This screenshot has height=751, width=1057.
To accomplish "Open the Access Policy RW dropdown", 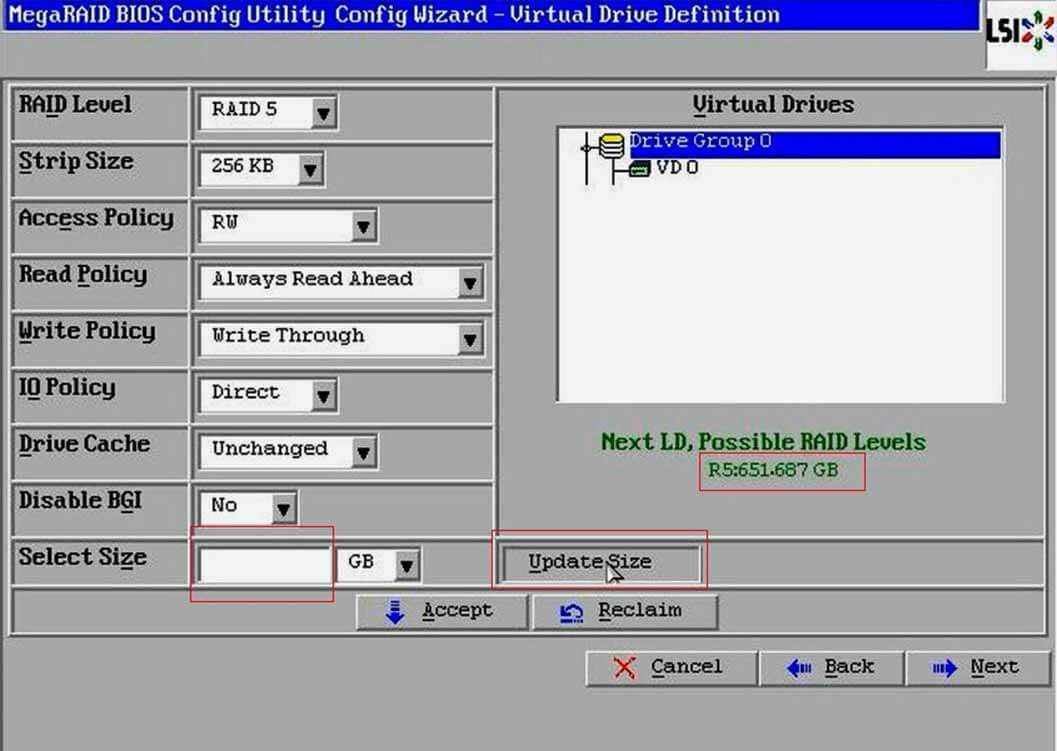I will click(363, 226).
